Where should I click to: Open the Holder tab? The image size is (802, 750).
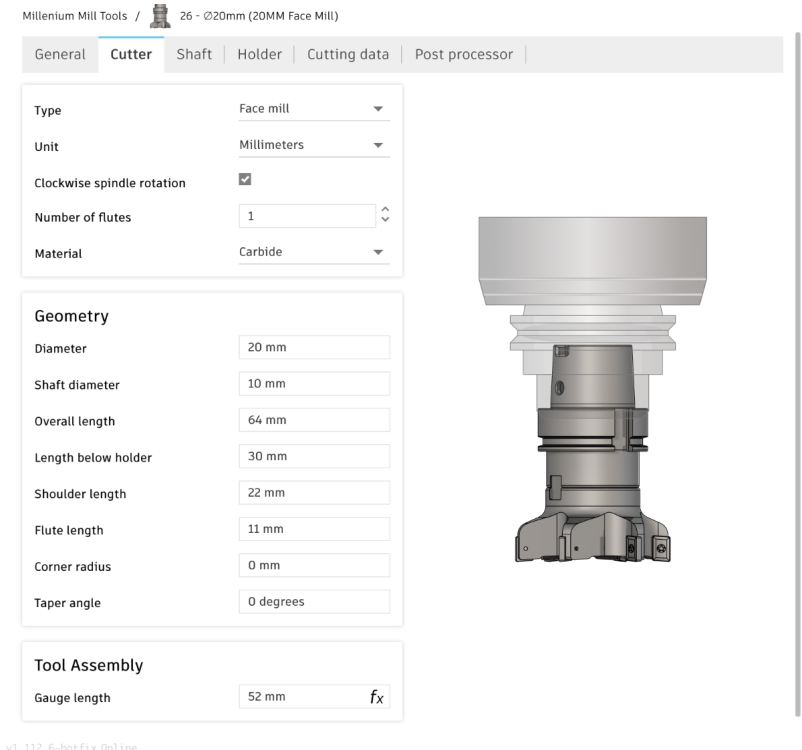tap(259, 54)
